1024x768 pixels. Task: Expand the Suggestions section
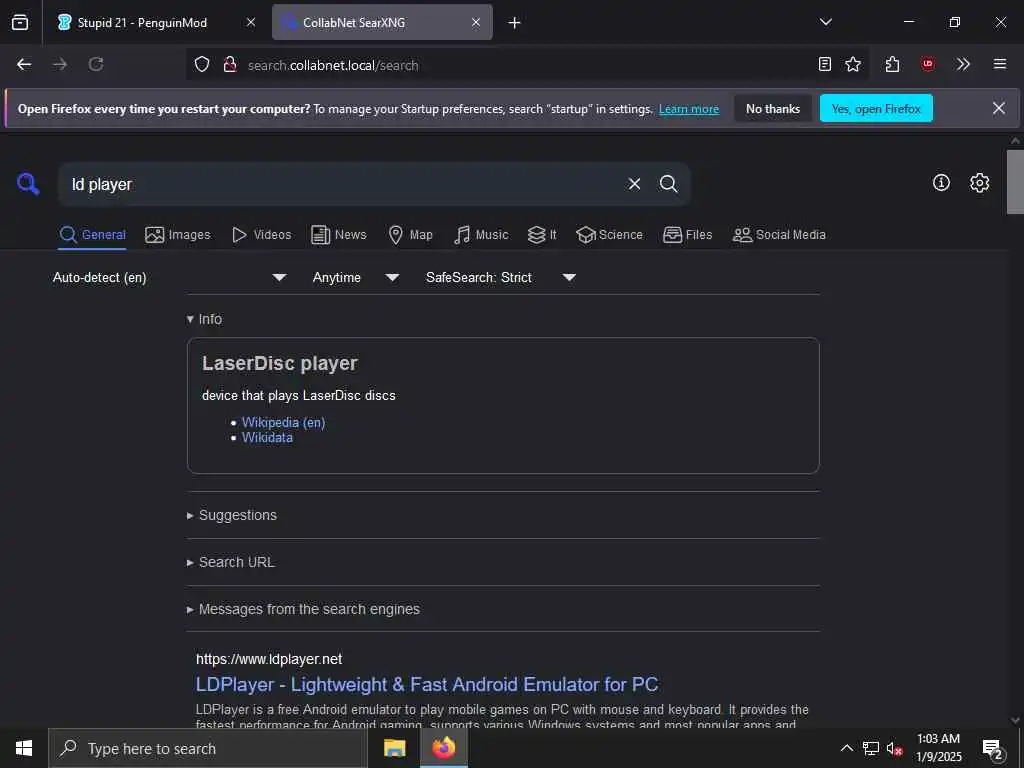coord(232,515)
